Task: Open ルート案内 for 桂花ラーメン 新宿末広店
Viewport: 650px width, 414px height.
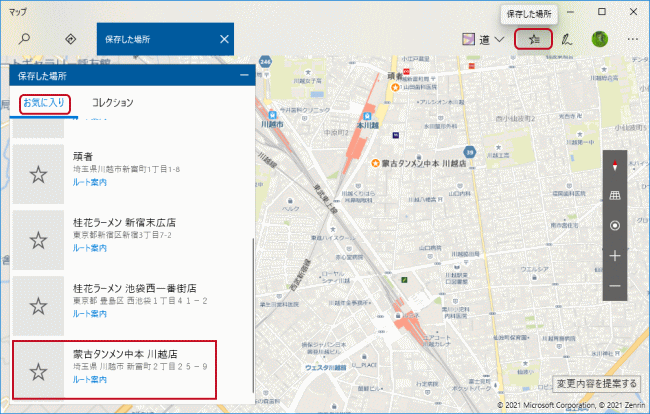Action: click(90, 248)
